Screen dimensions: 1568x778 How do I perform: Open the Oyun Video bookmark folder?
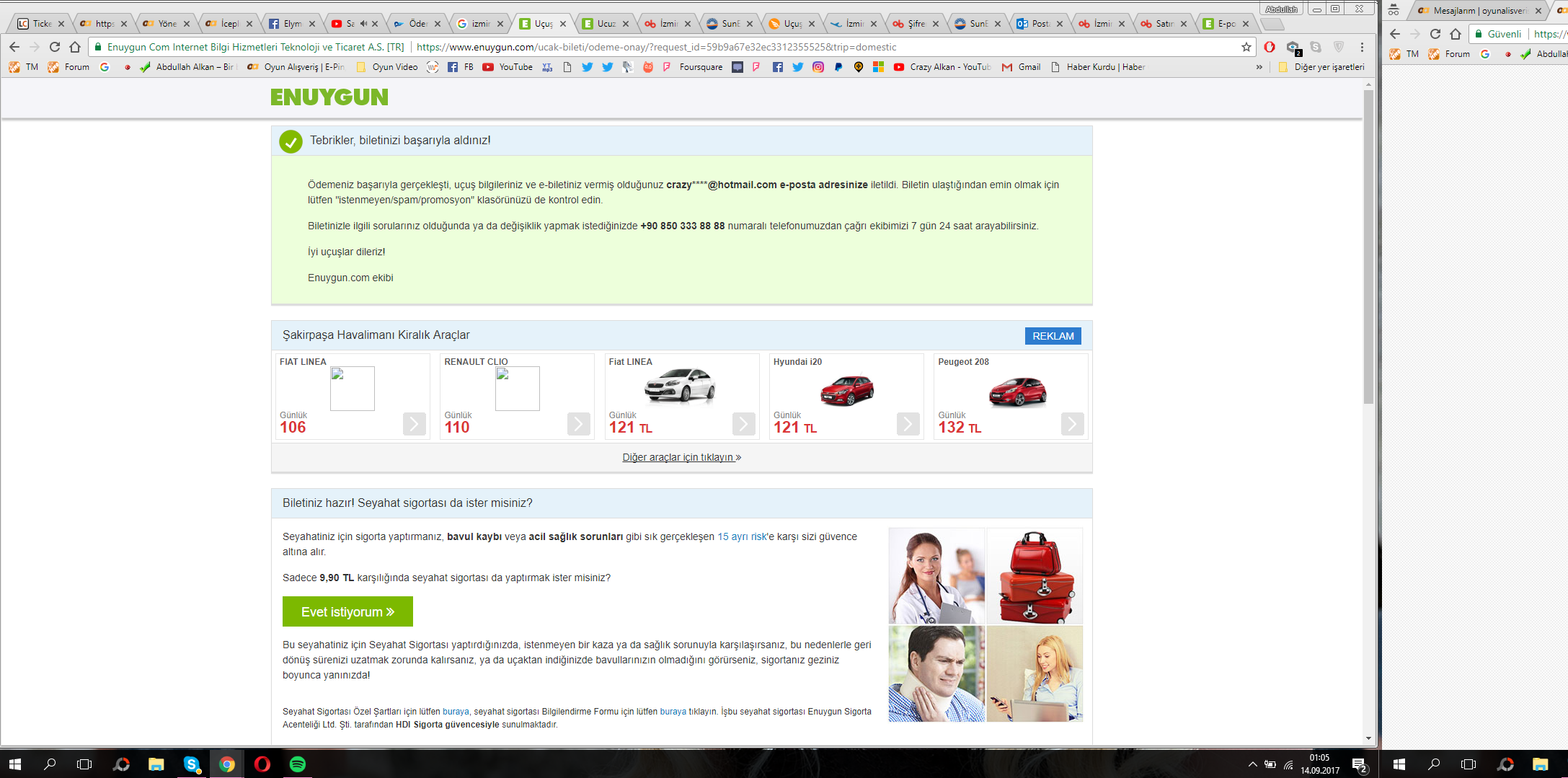[388, 67]
